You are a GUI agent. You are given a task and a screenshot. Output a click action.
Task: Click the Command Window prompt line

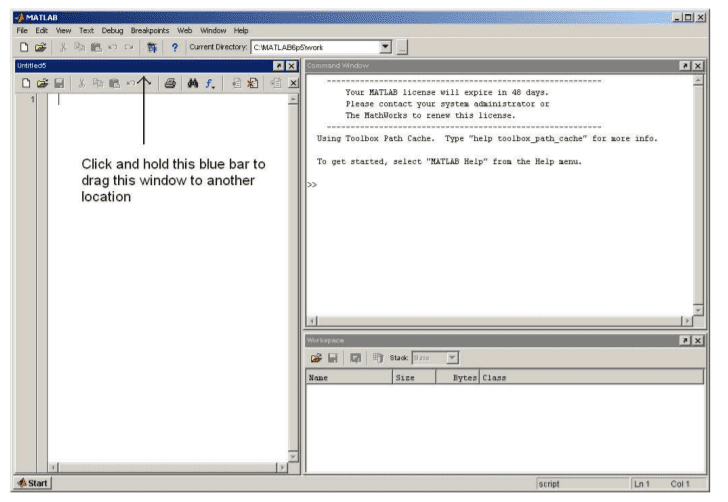500,184
